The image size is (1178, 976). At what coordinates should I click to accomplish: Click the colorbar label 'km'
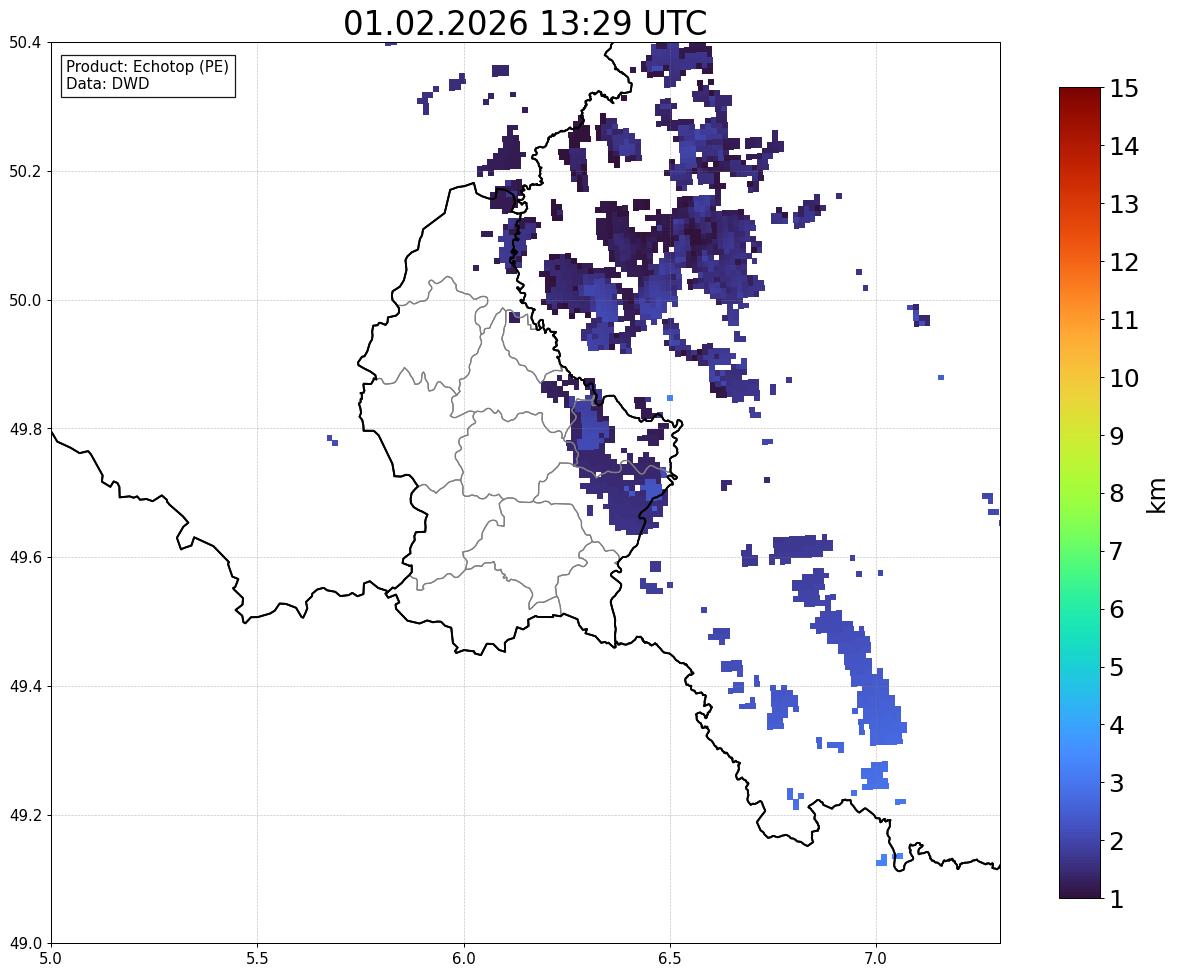point(1156,495)
